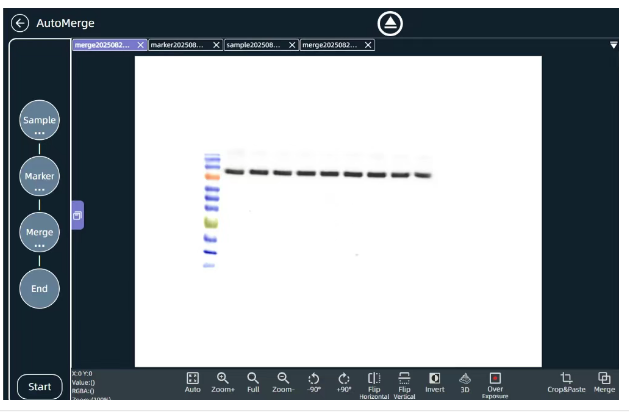This screenshot has height=416, width=629.
Task: Expand the purple side panel handle
Action: [x=78, y=215]
